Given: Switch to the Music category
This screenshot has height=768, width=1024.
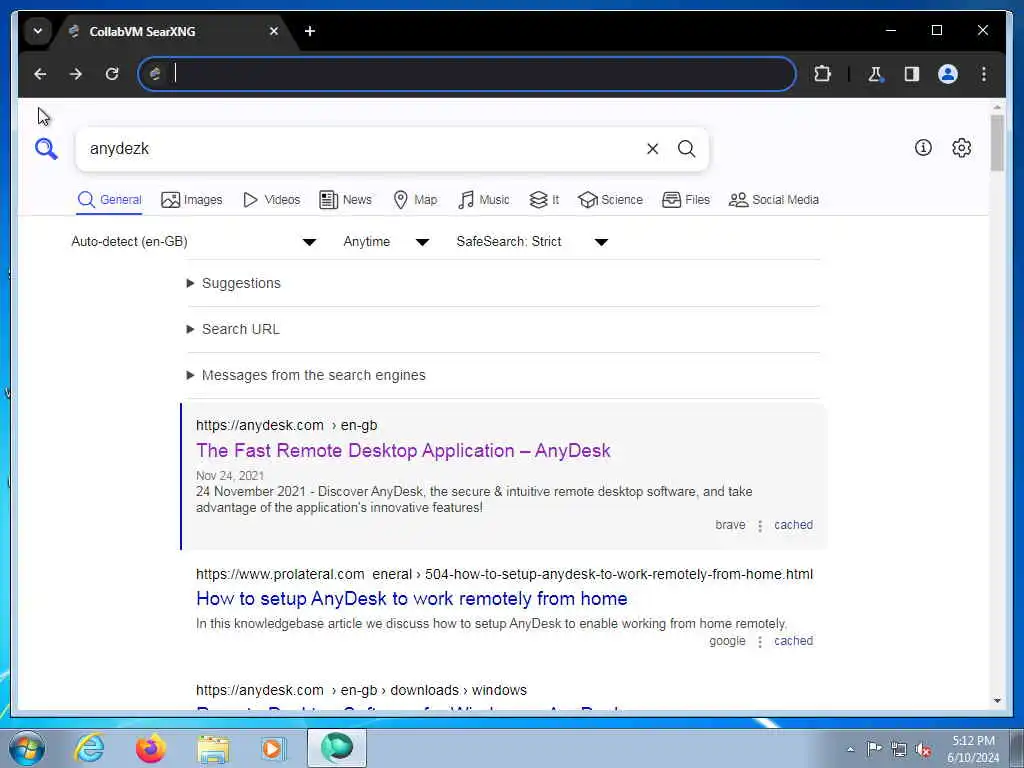Looking at the screenshot, I should 484,200.
